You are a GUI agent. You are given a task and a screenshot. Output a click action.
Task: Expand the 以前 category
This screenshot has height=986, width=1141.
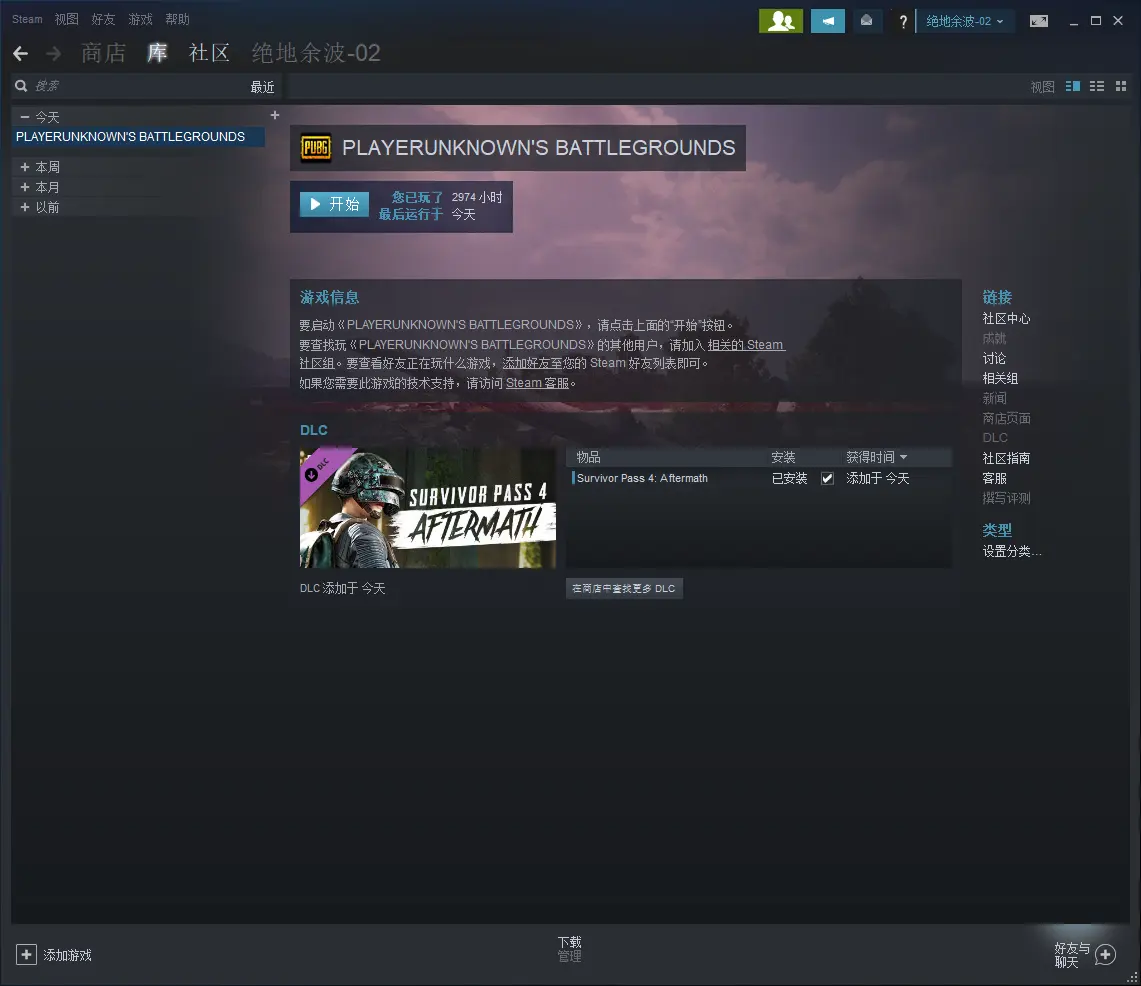(25, 207)
